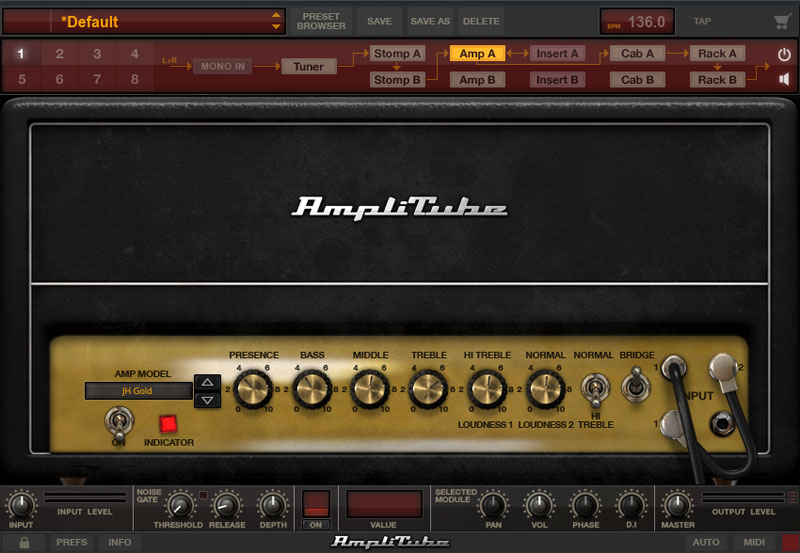The width and height of the screenshot is (800, 553).
Task: Open the Rack B module
Action: click(x=717, y=80)
